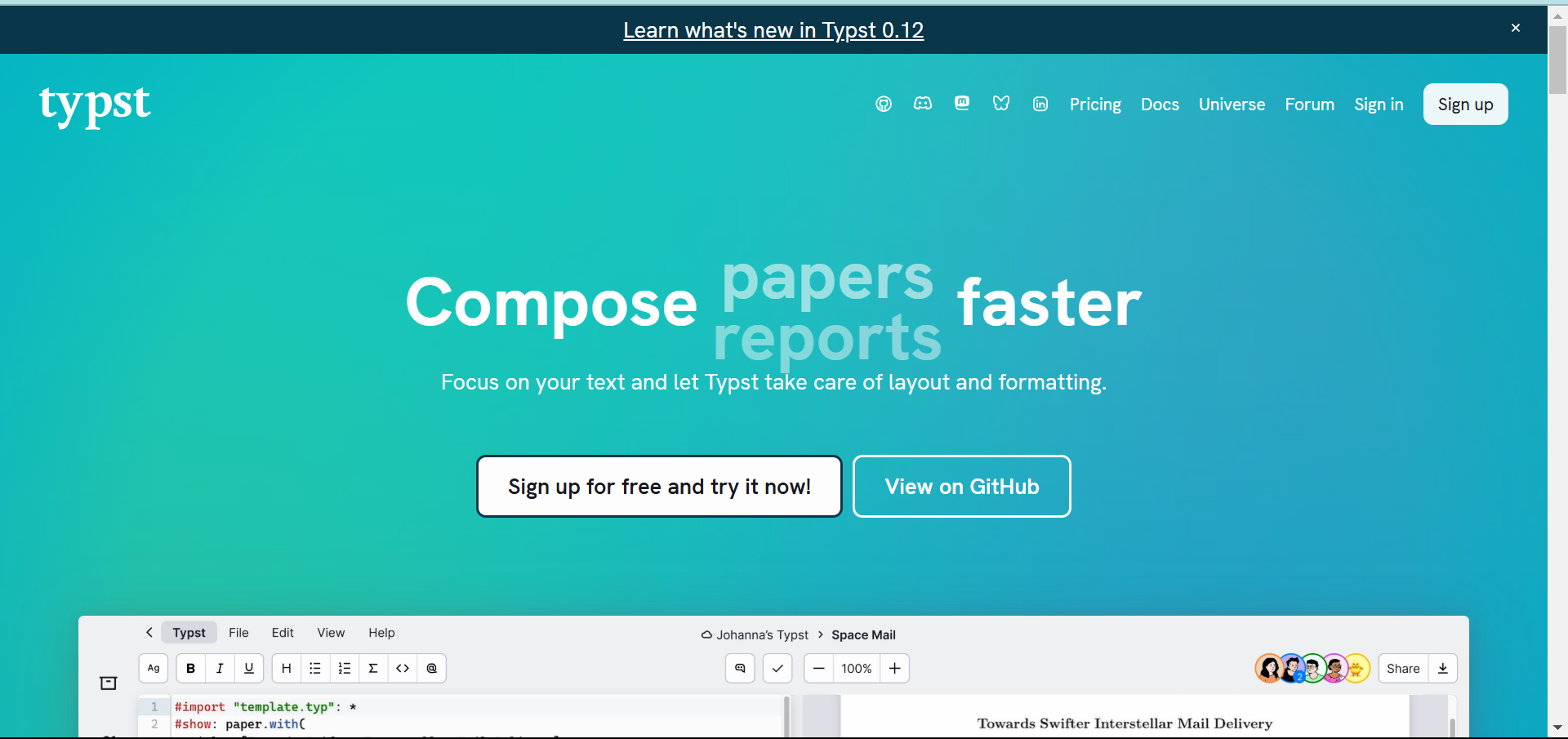This screenshot has height=739, width=1568.
Task: Click the Share button
Action: (x=1403, y=668)
